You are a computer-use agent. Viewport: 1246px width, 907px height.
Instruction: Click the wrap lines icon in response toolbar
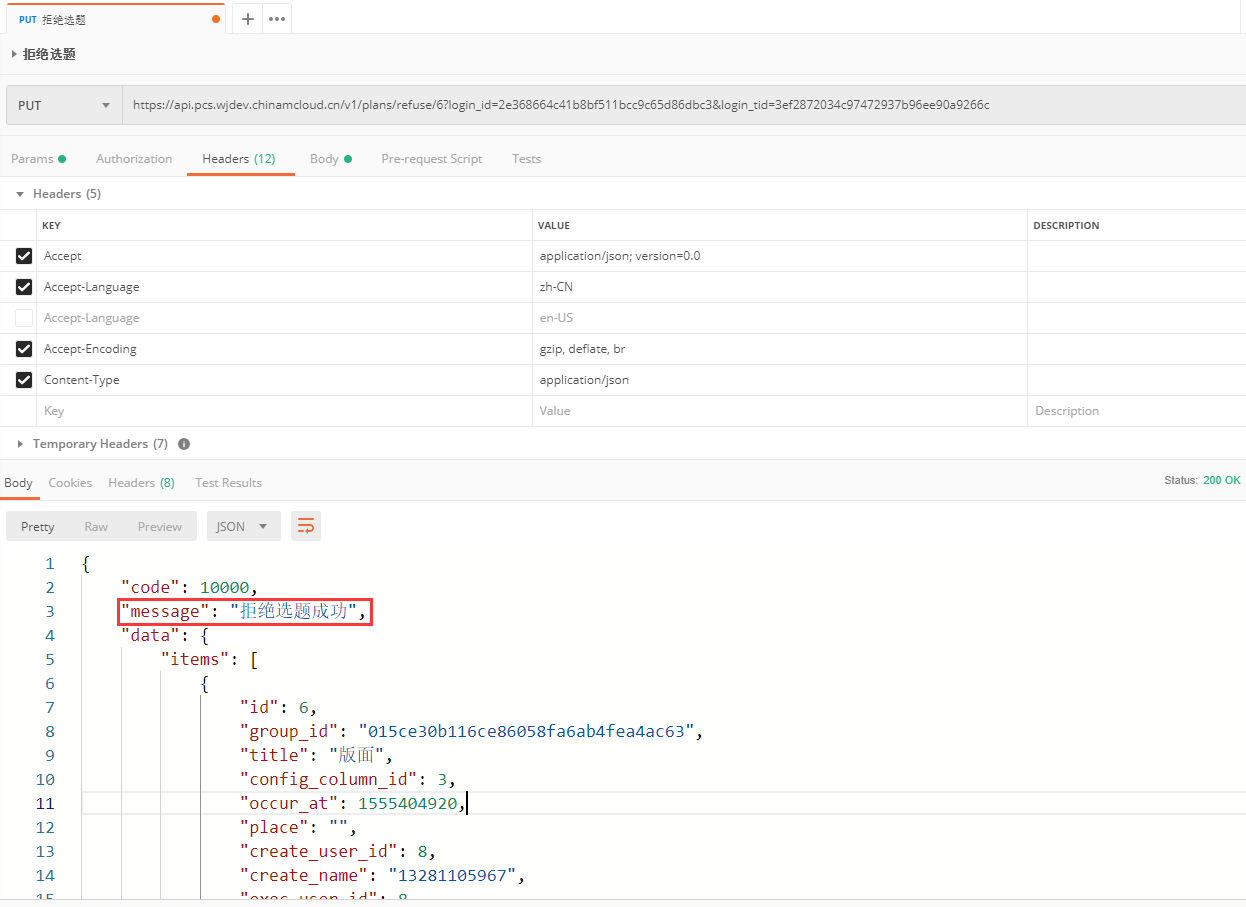pyautogui.click(x=306, y=526)
